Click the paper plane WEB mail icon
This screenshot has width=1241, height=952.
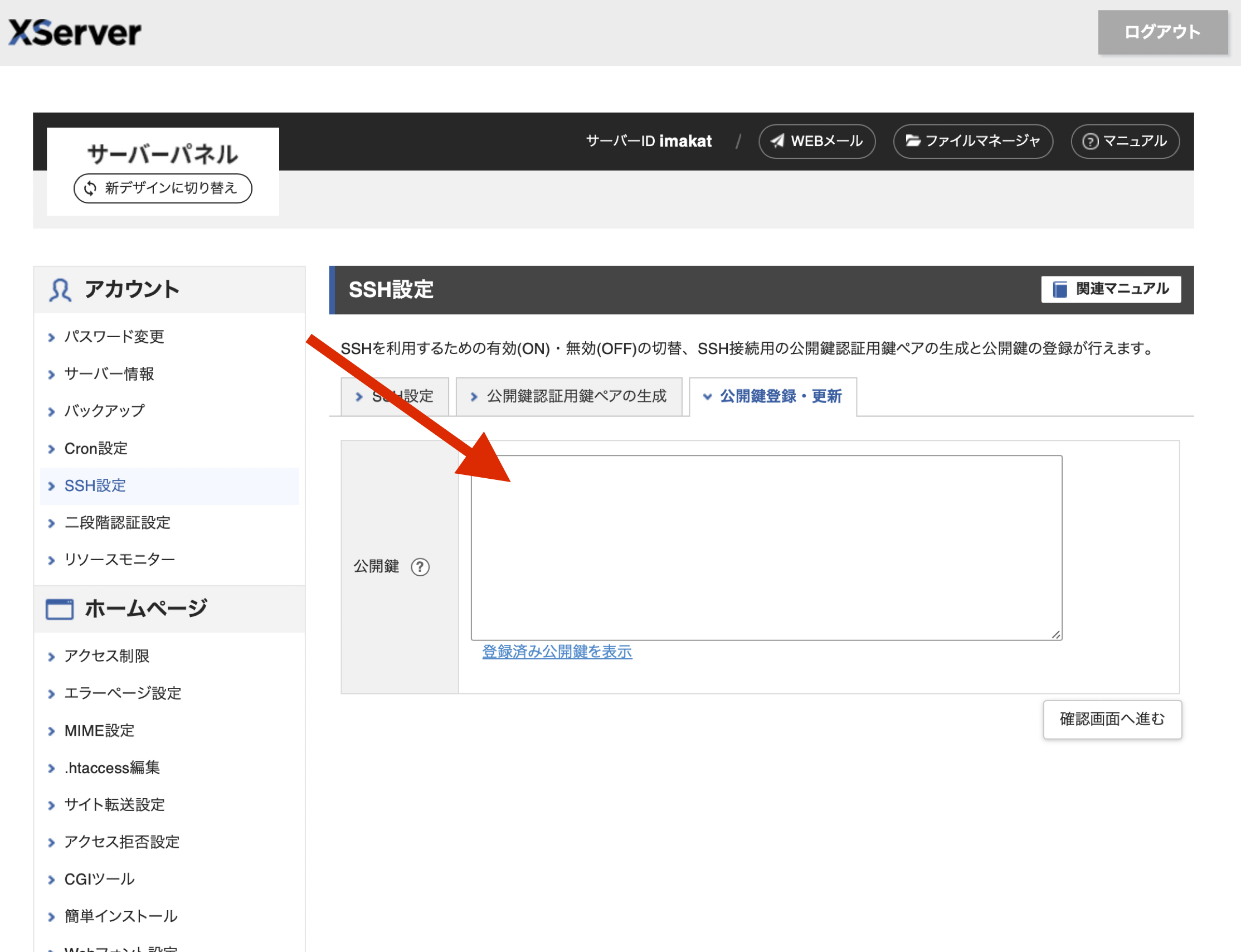[777, 141]
